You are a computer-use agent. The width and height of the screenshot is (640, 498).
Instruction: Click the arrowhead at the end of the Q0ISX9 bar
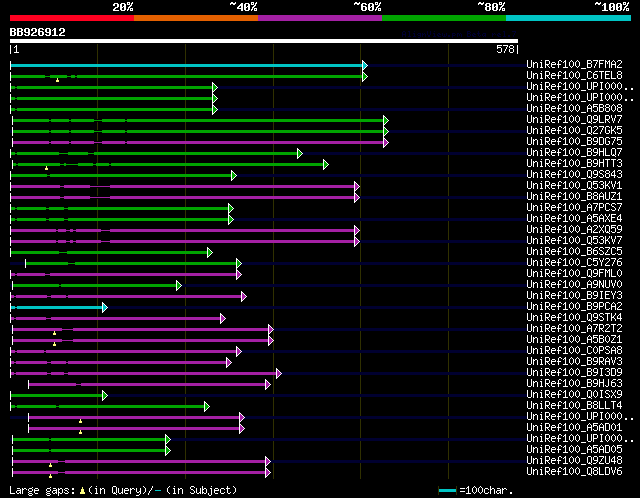click(x=105, y=396)
